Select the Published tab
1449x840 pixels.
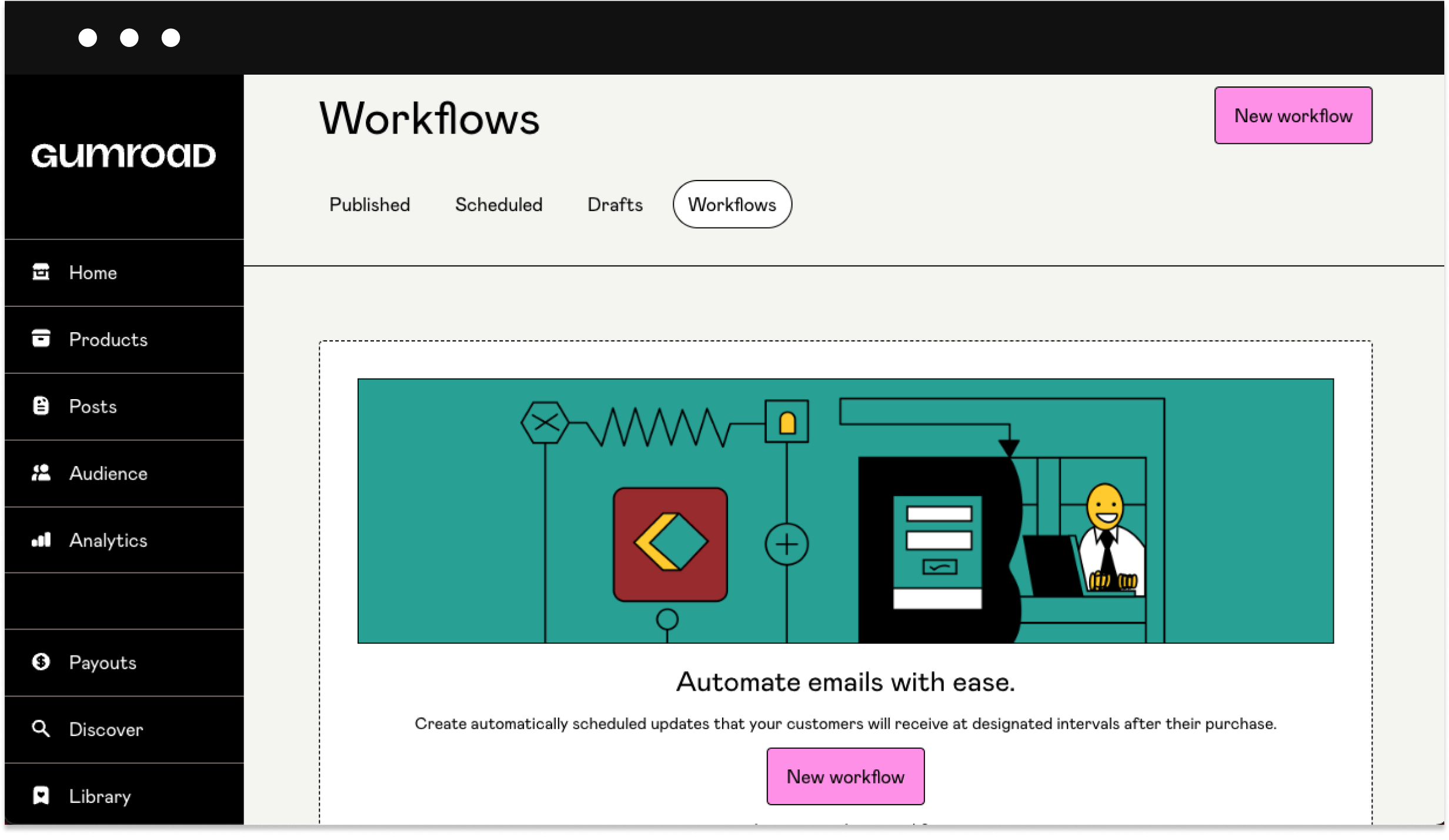coord(370,204)
